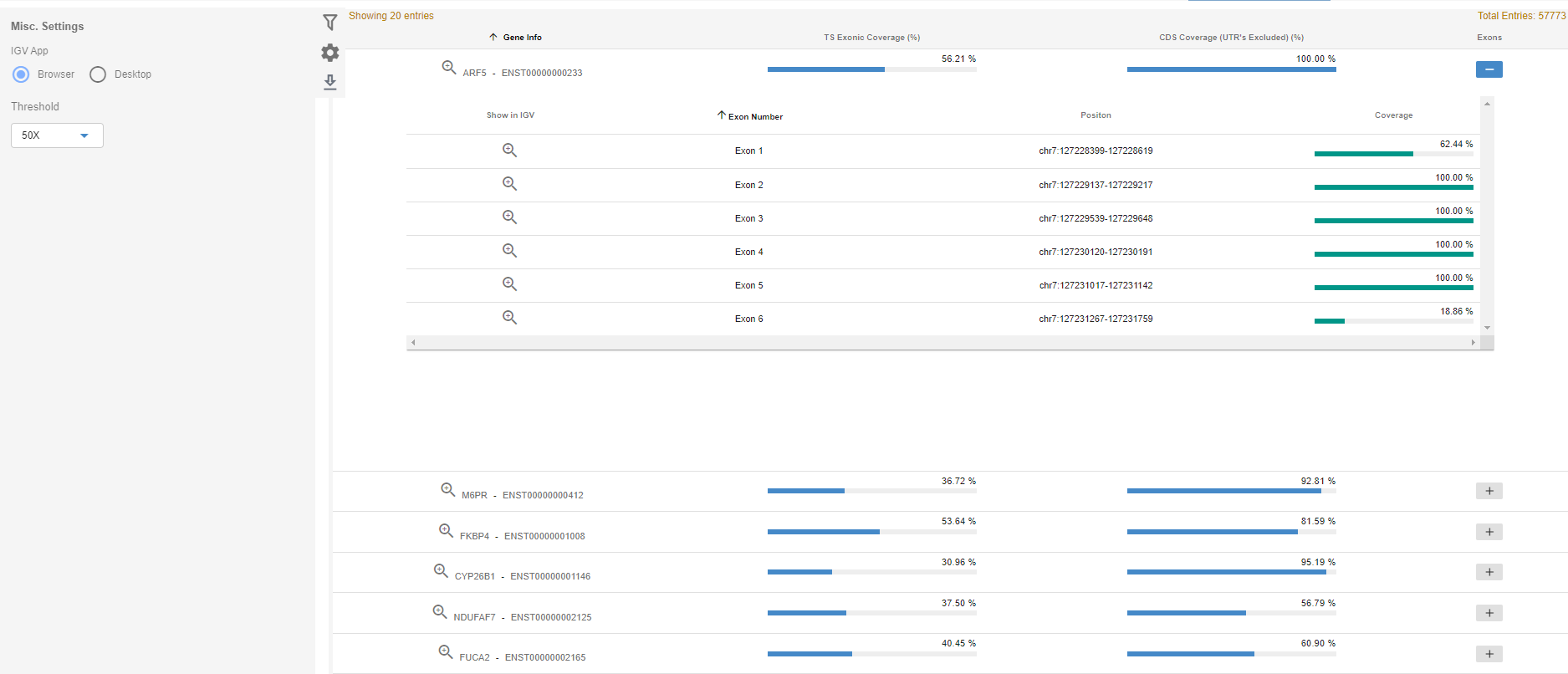Expand exons for FUCA2
Viewport: 1568px width, 674px height.
pyautogui.click(x=1489, y=654)
